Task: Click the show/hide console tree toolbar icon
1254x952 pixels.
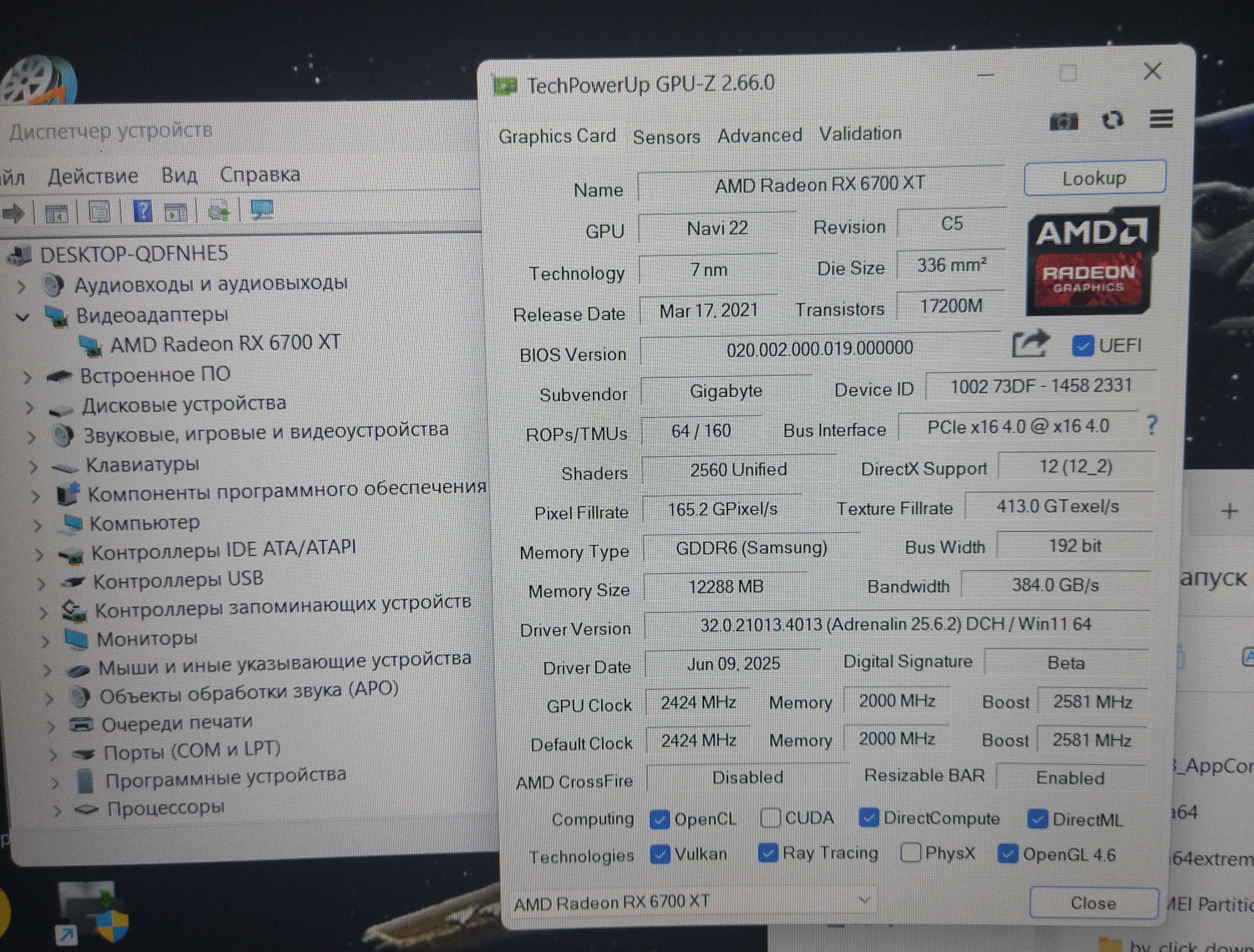Action: 56,214
